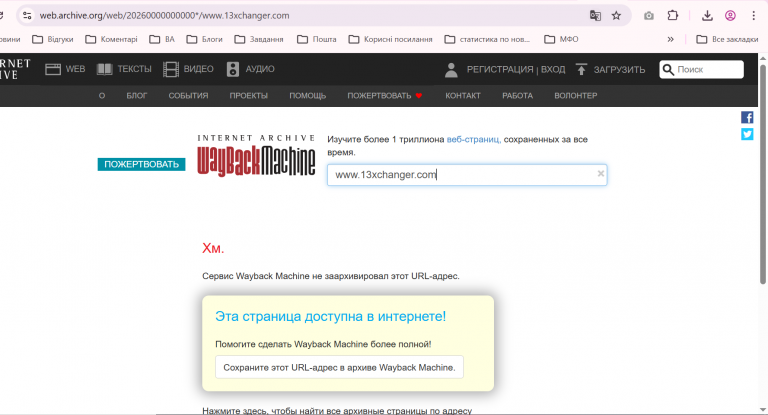
Task: Open the статистика по нов... bookmarks folder
Action: [x=487, y=39]
